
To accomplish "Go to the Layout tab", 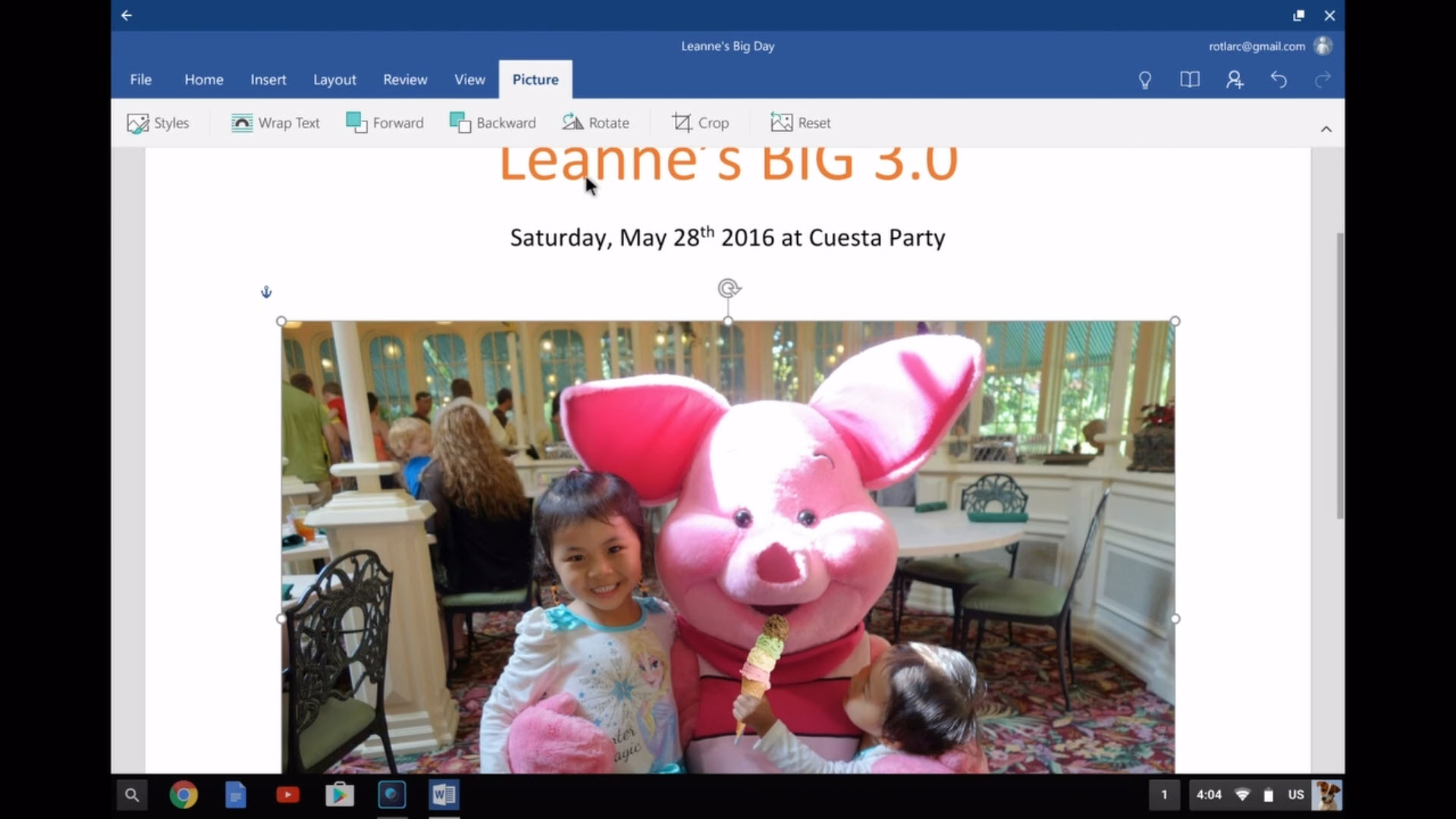I will [x=334, y=80].
